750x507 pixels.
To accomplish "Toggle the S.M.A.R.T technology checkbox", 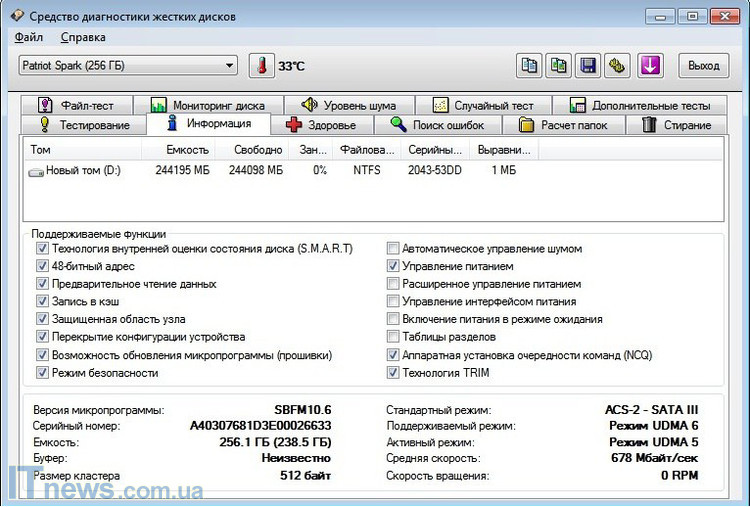I will pos(42,249).
